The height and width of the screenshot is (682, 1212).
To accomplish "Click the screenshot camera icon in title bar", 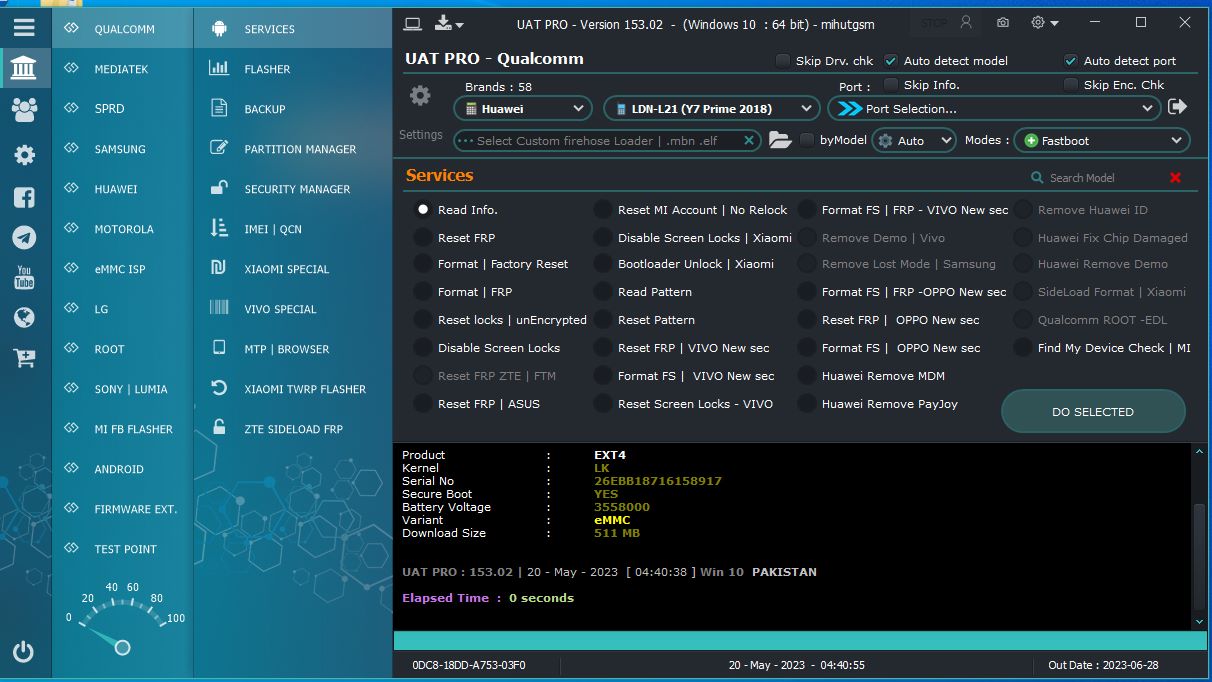I will [x=1003, y=22].
